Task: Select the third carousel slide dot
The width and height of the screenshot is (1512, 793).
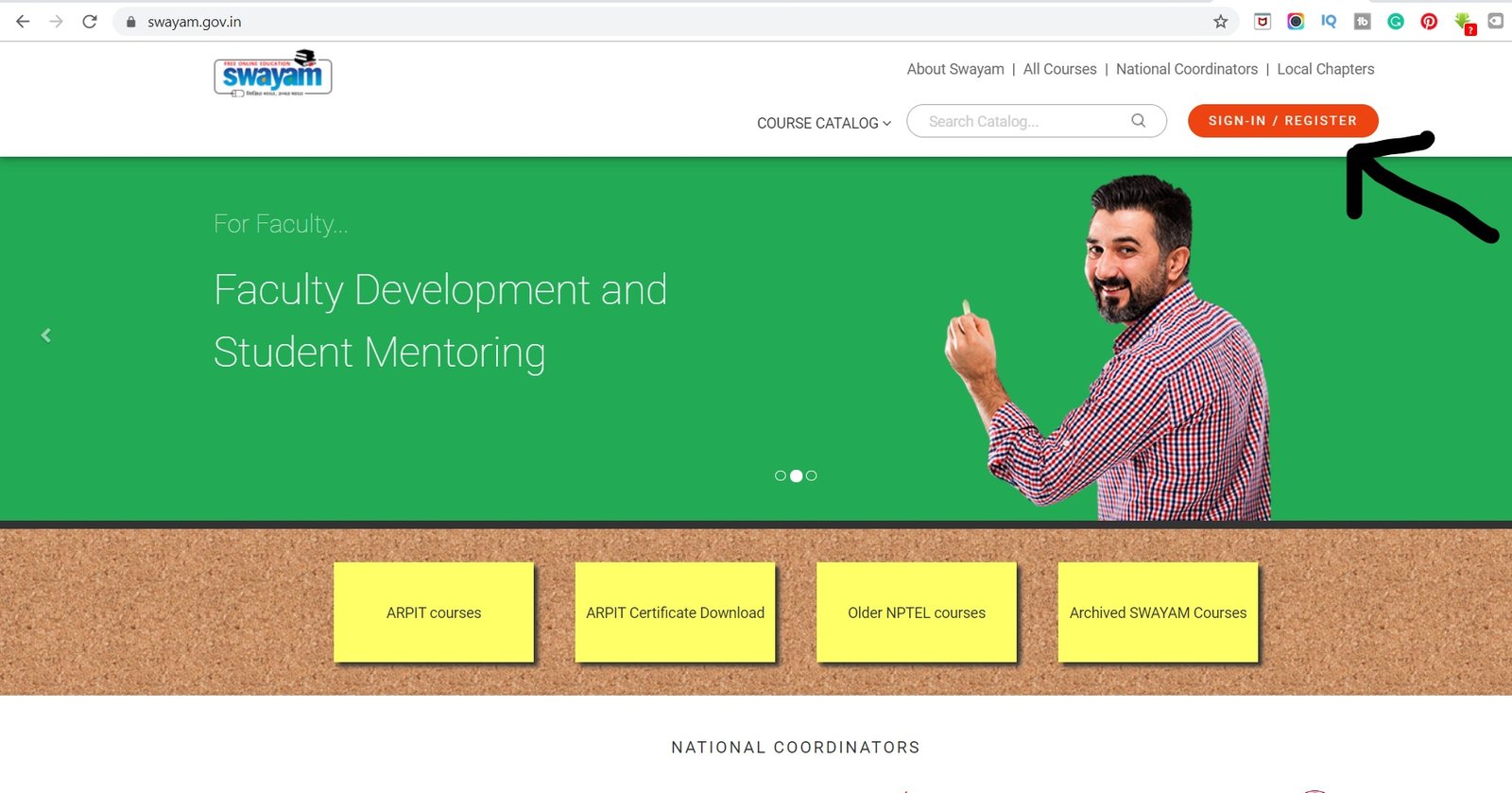Action: tap(812, 475)
